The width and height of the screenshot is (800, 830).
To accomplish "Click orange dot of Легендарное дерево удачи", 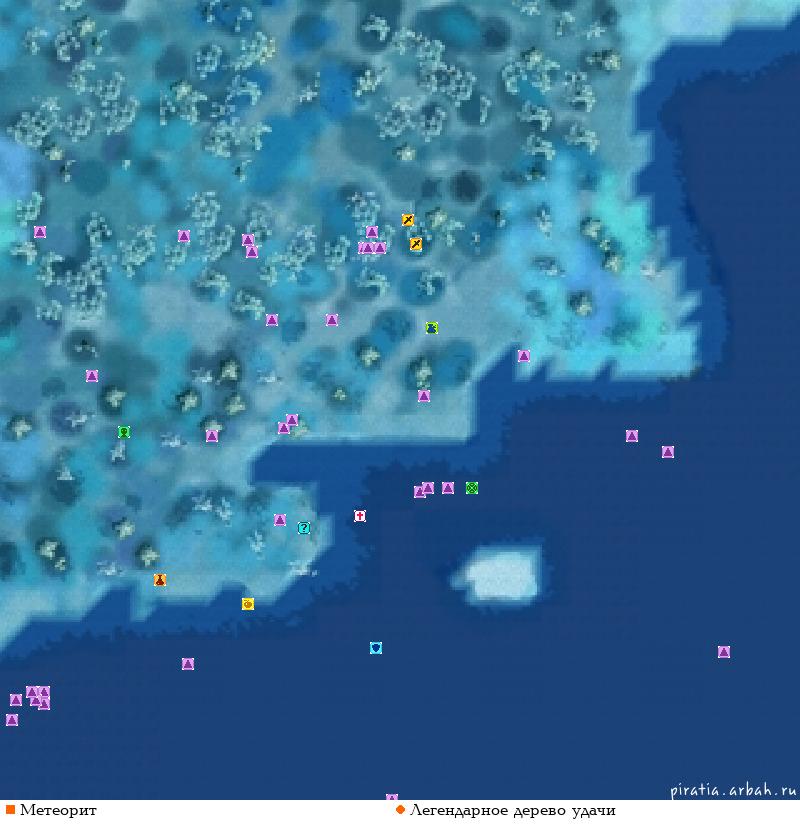I will (x=400, y=809).
